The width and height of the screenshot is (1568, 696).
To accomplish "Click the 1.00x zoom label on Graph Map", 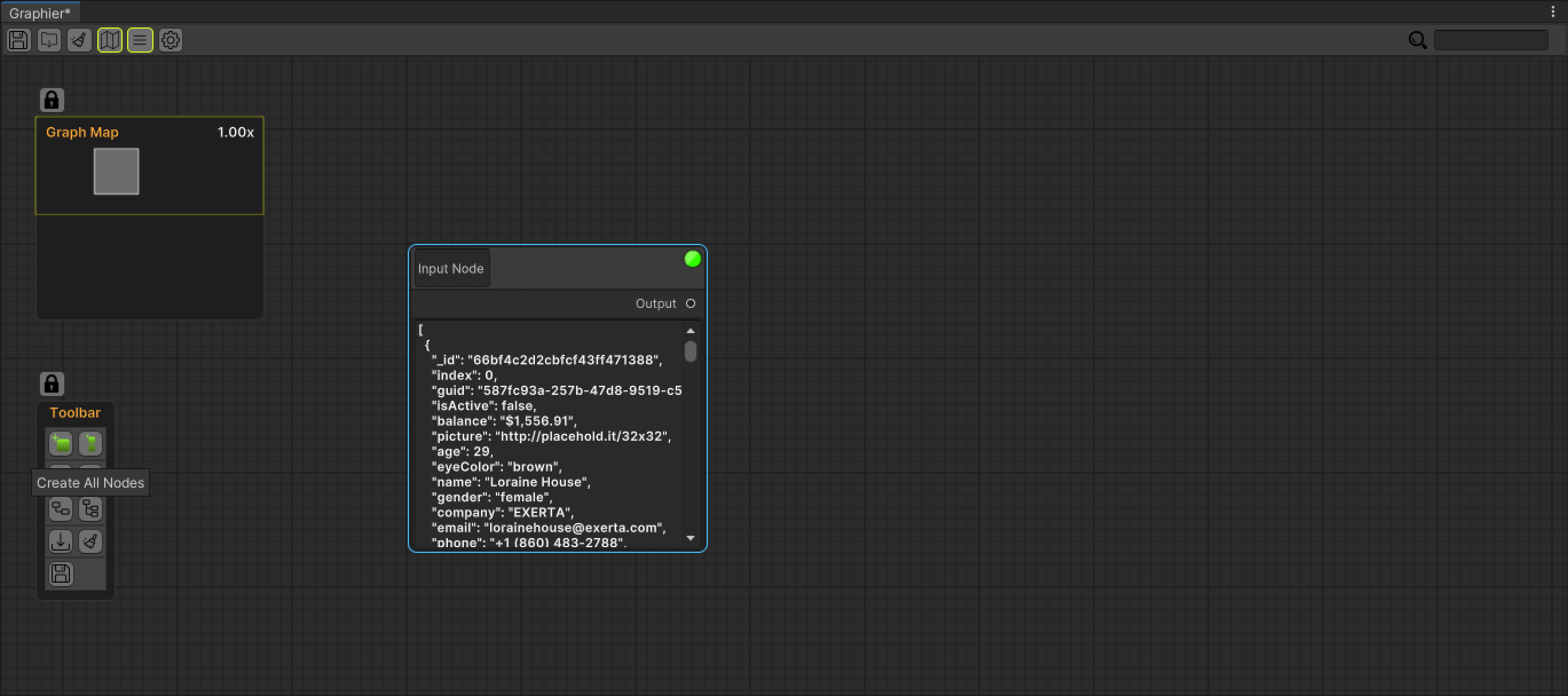I will point(235,132).
